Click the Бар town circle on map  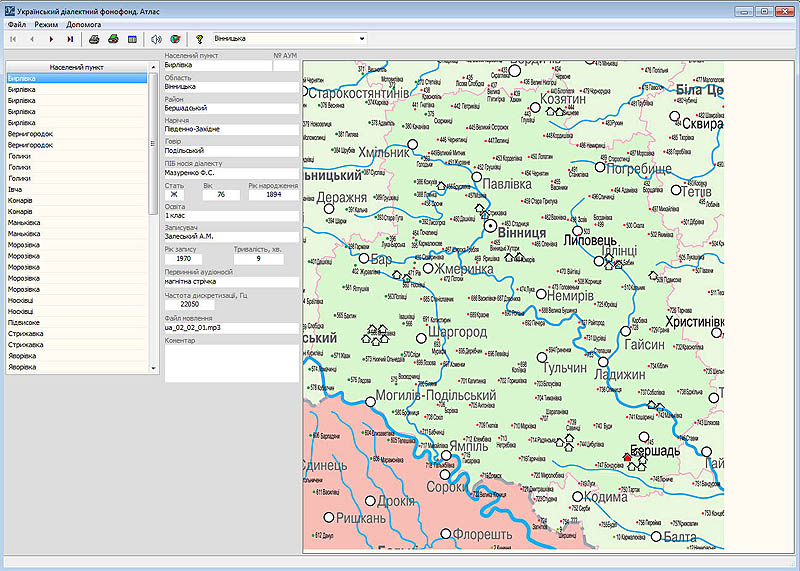364,258
